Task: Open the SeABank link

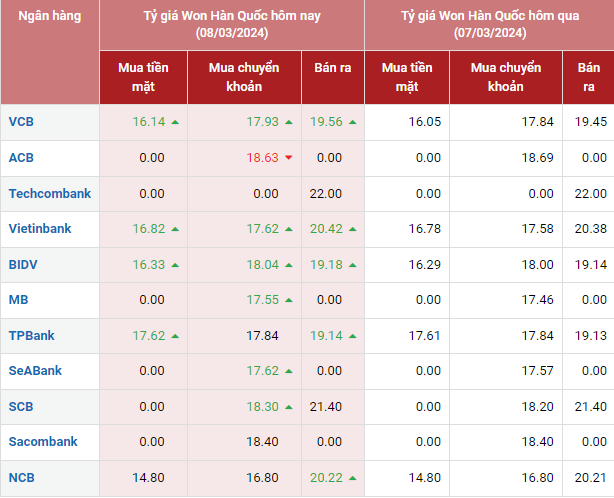Action: click(x=35, y=371)
